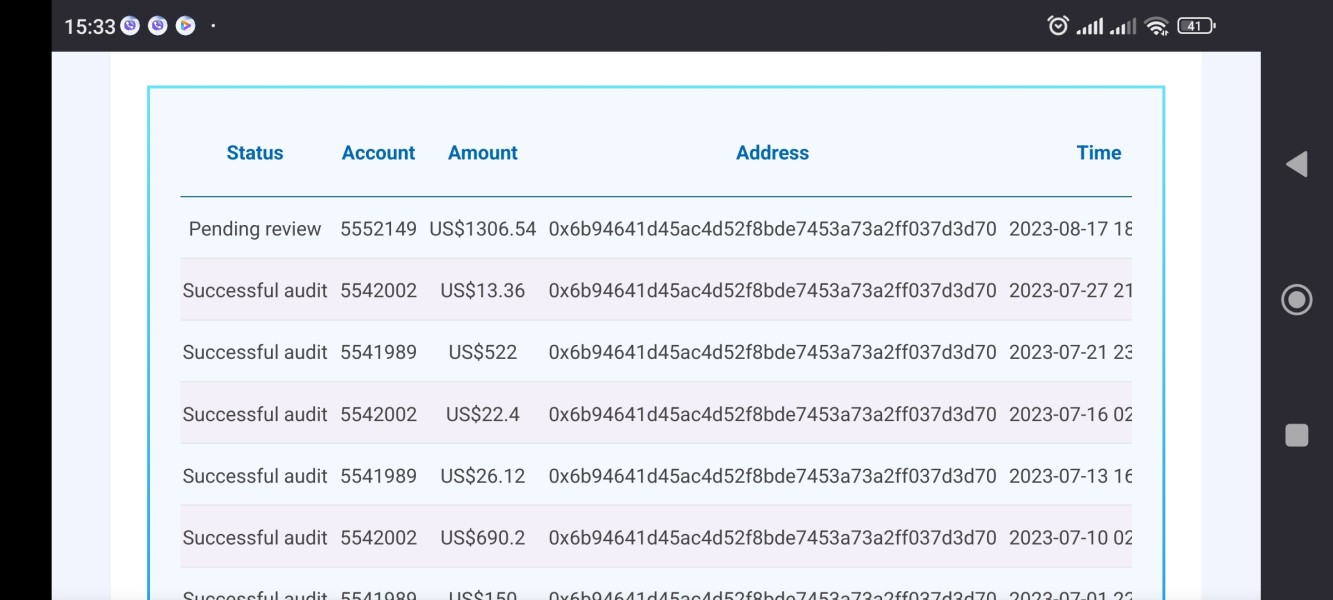Select the US$522 amount
The height and width of the screenshot is (600, 1333).
483,352
